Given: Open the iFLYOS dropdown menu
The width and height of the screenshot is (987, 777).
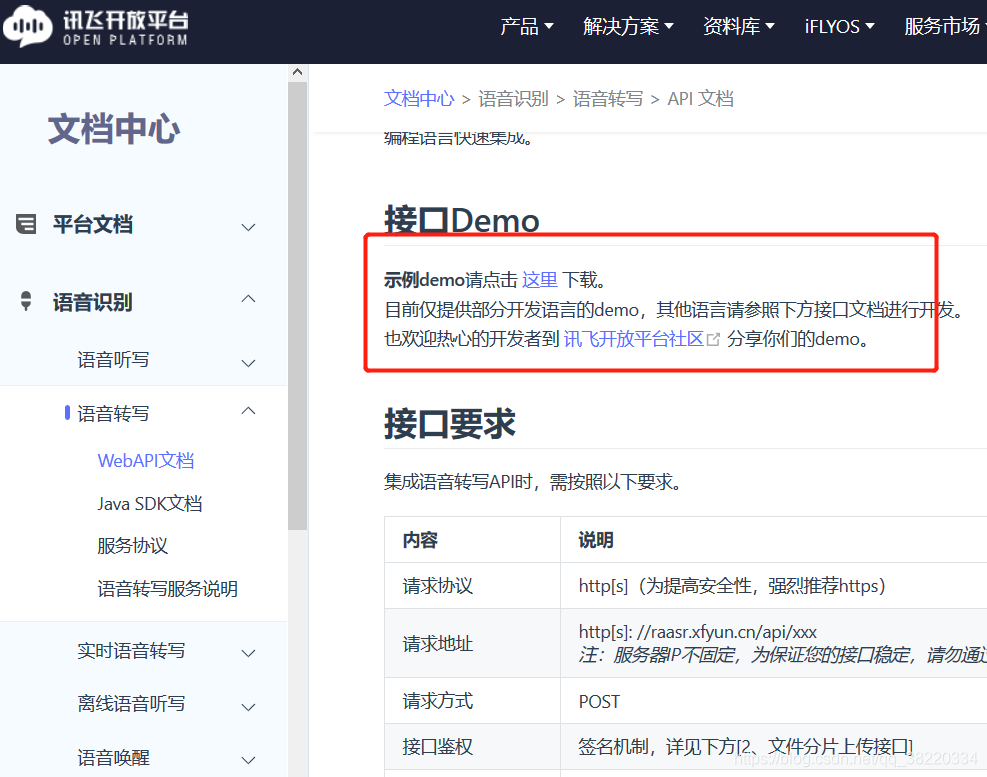Looking at the screenshot, I should coord(840,26).
